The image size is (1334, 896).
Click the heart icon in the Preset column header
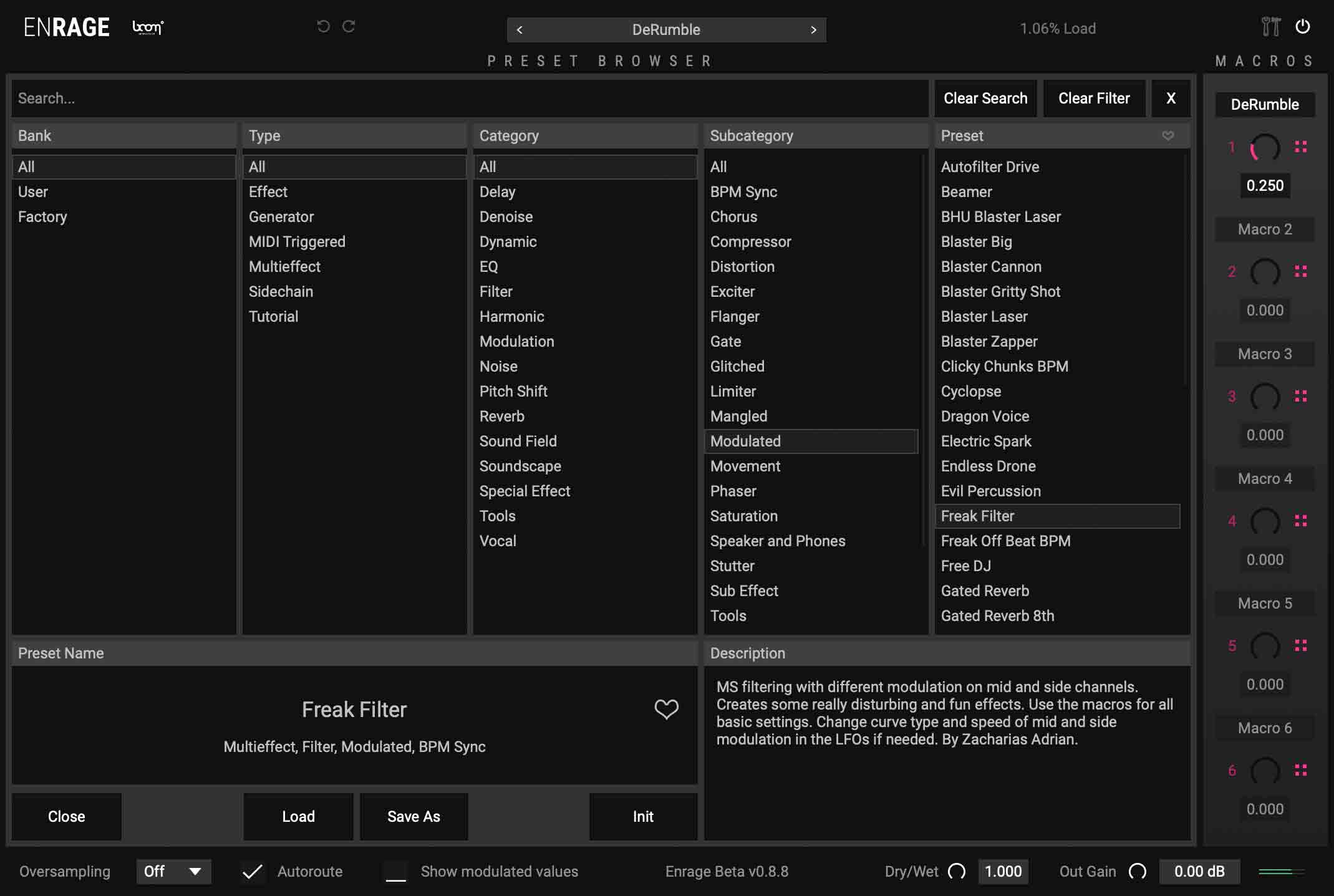1169,135
